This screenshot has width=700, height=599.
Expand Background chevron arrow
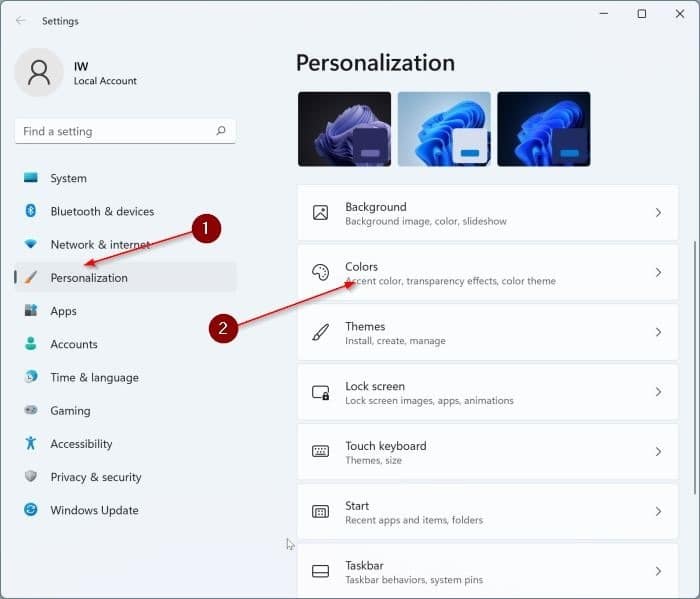tap(658, 212)
